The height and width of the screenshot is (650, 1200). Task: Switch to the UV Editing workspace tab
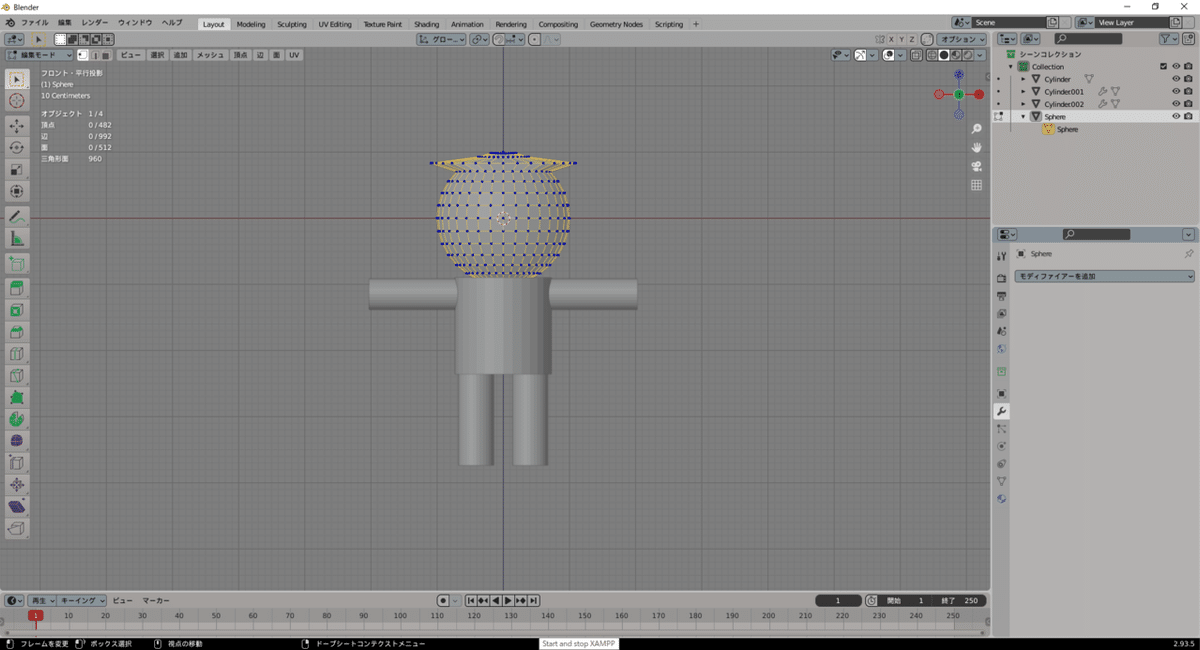click(335, 24)
